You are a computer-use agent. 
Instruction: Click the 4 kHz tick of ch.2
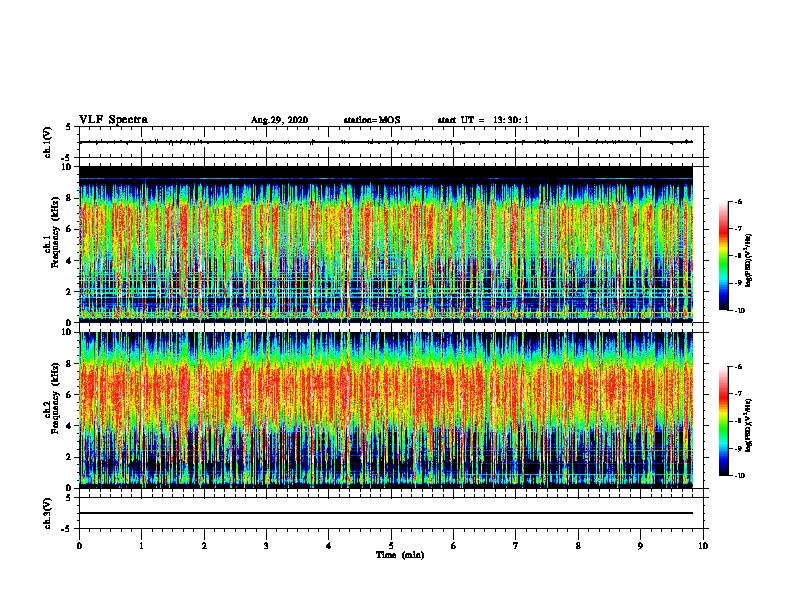70,426
